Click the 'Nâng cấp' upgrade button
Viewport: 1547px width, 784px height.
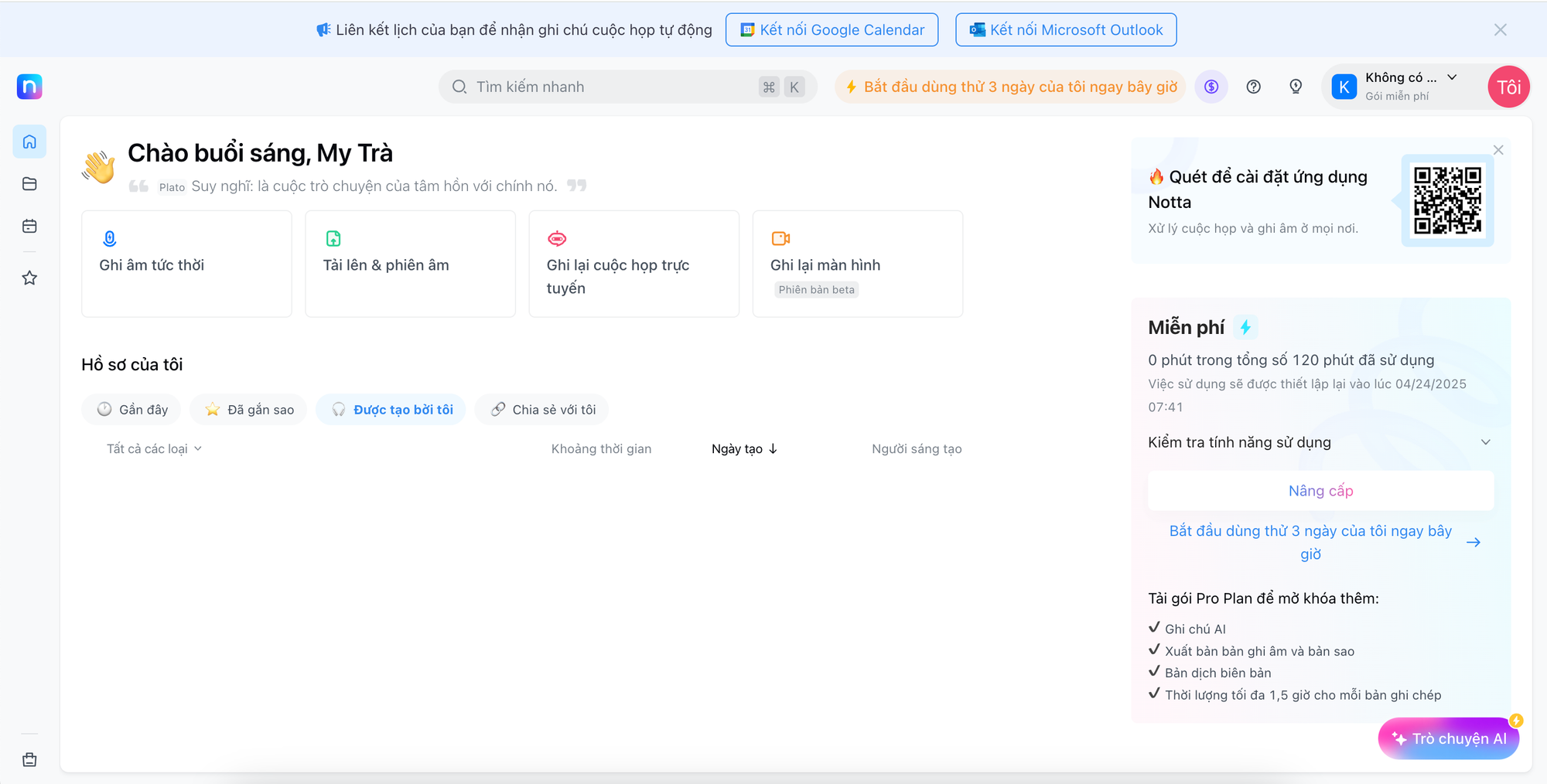click(x=1320, y=490)
